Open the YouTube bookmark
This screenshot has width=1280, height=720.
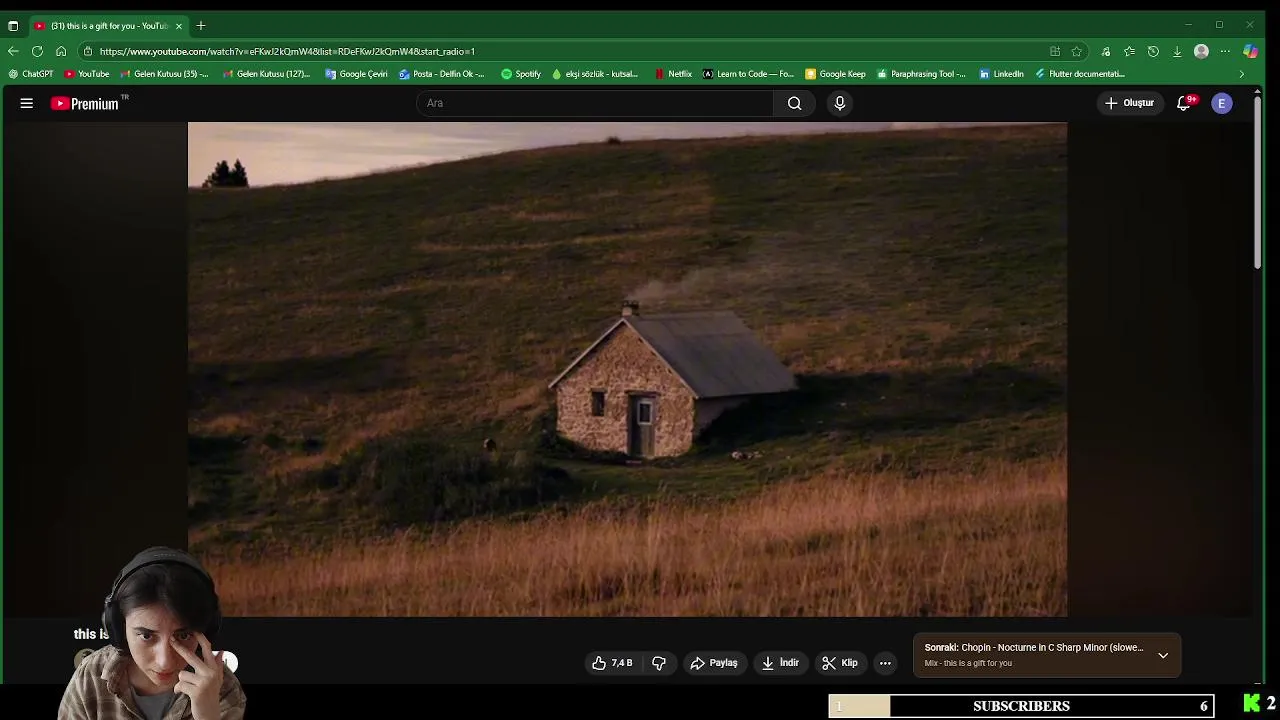click(87, 74)
